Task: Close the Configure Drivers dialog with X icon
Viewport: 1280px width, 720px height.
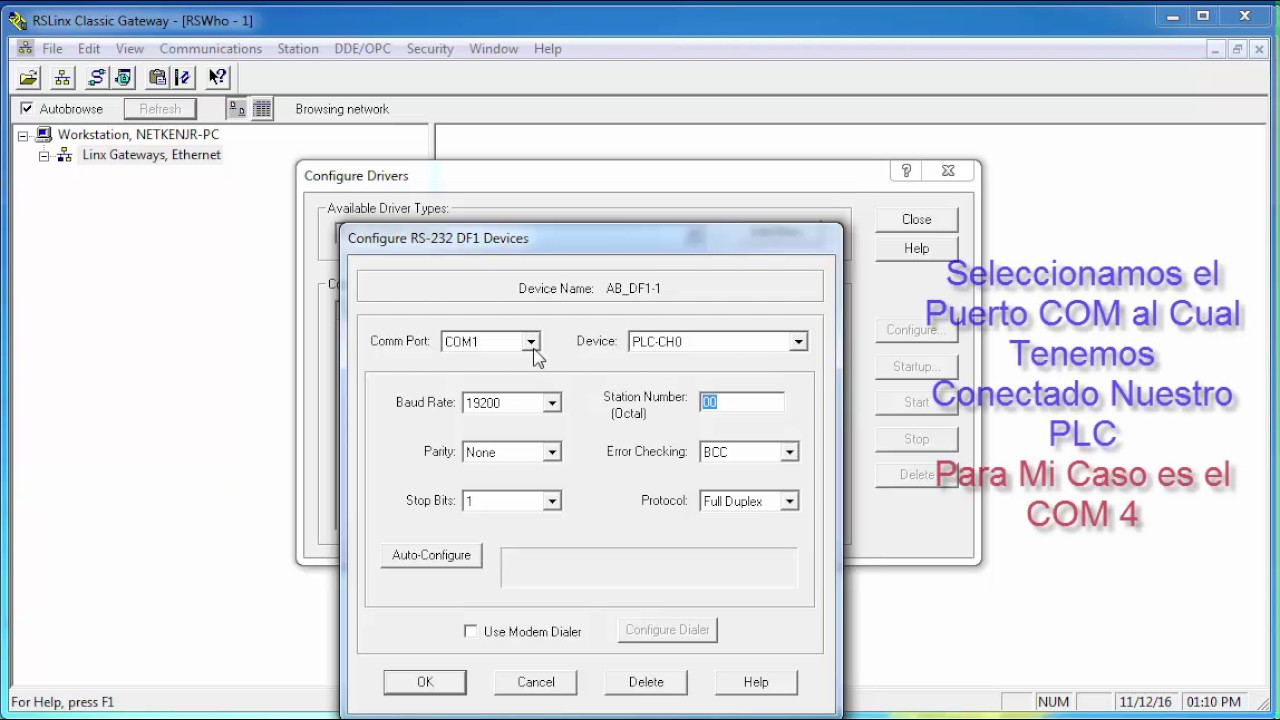Action: pos(948,171)
